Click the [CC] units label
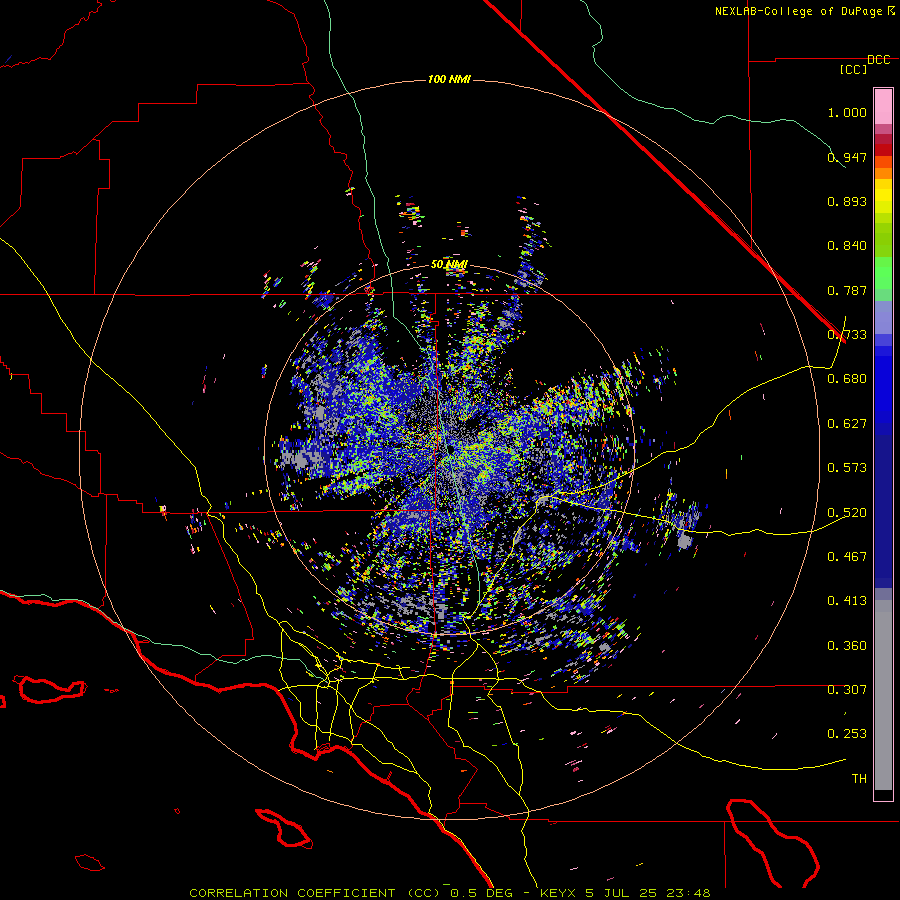The height and width of the screenshot is (900, 900). (854, 69)
